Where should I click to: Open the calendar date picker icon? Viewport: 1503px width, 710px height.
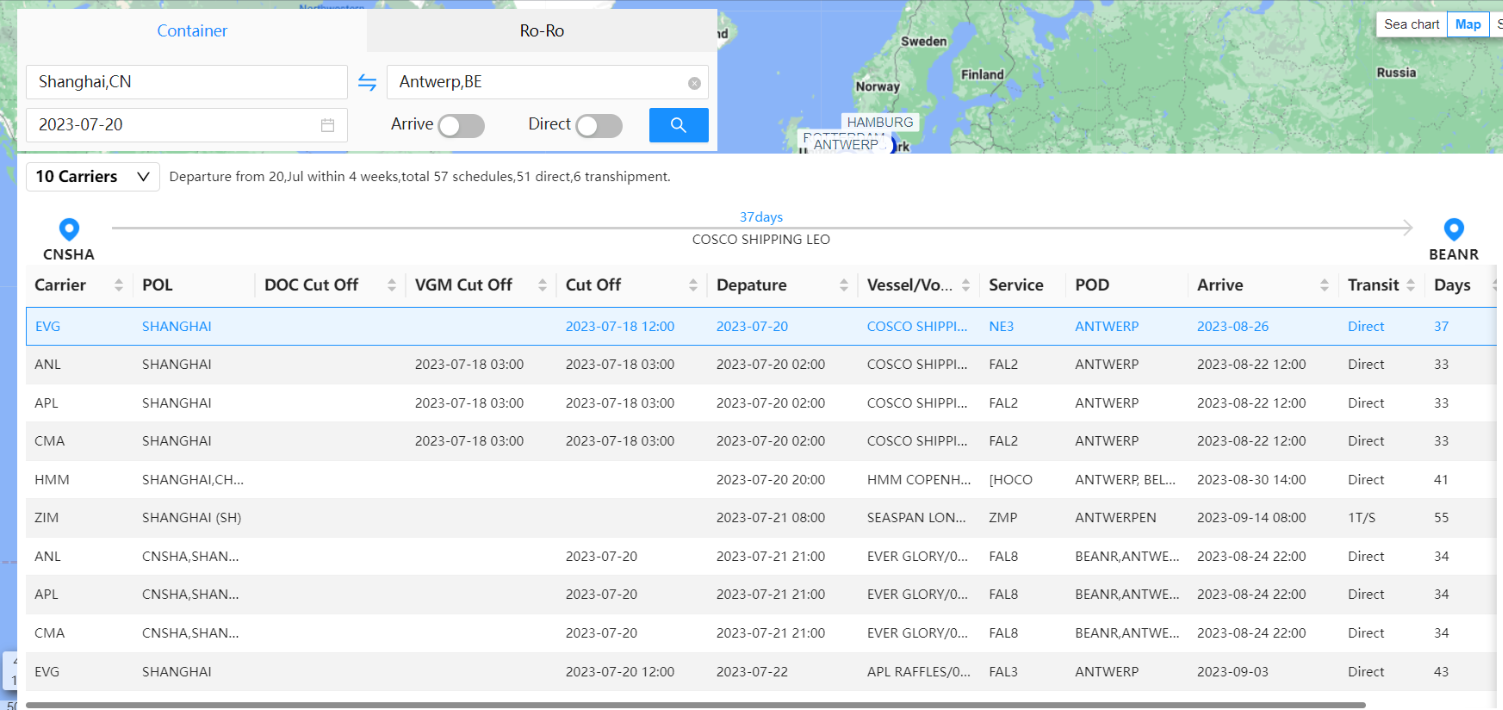[x=327, y=125]
